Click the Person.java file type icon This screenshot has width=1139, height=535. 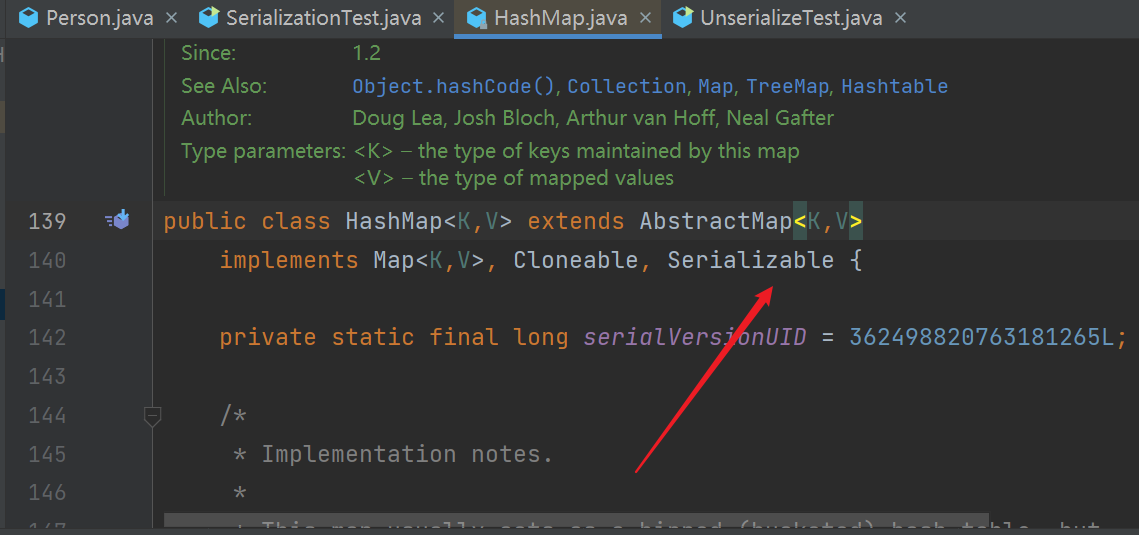coord(28,18)
